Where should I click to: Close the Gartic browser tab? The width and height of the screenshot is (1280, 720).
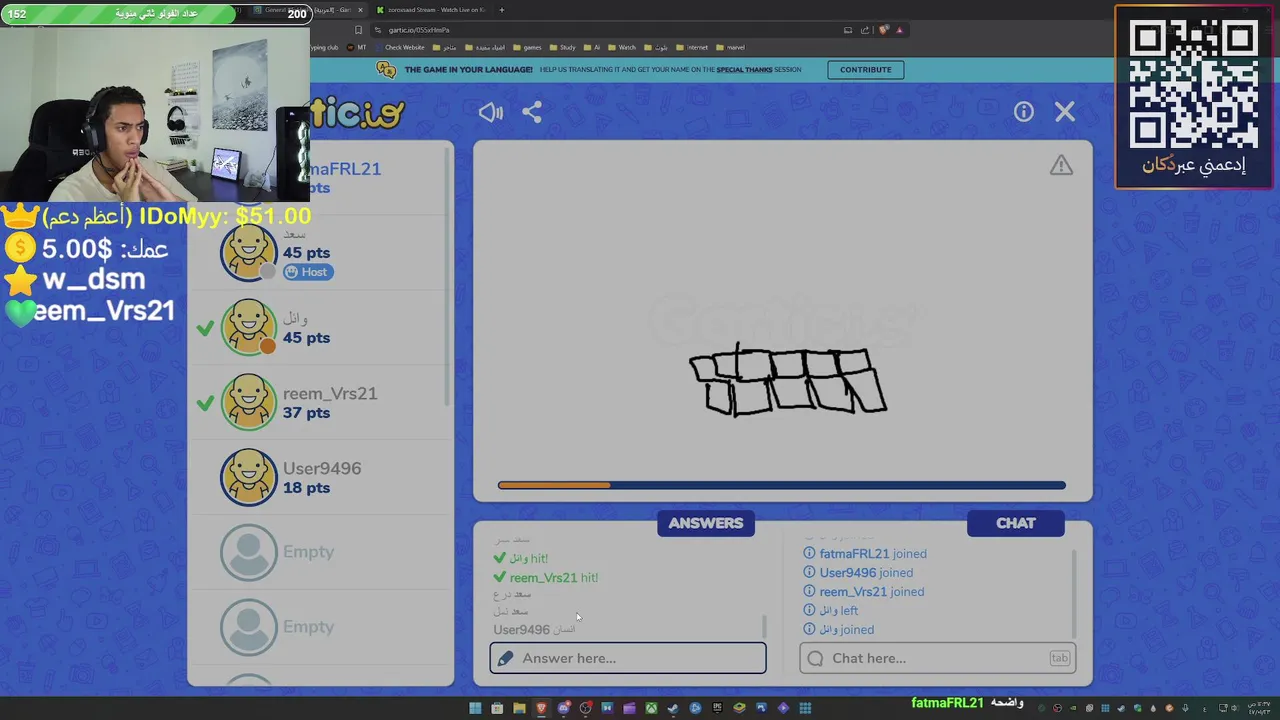pyautogui.click(x=360, y=10)
